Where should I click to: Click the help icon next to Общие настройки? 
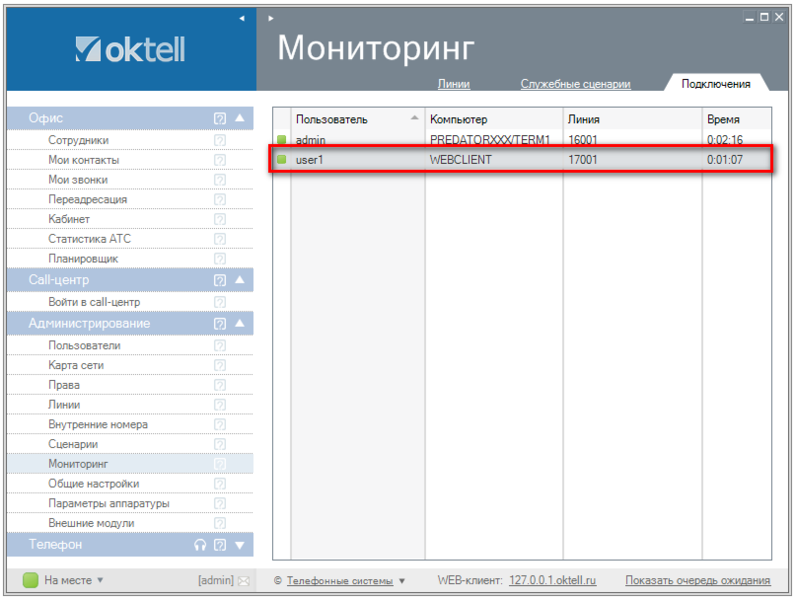(220, 484)
